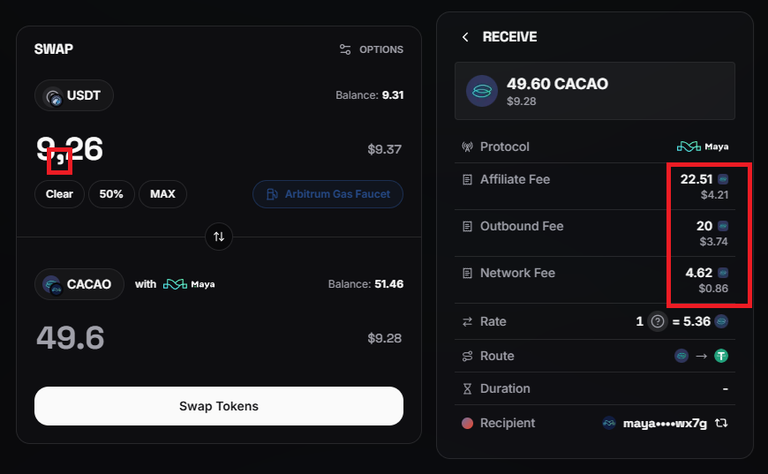Image resolution: width=768 pixels, height=474 pixels.
Task: Click the swap direction arrows icon
Action: (218, 237)
